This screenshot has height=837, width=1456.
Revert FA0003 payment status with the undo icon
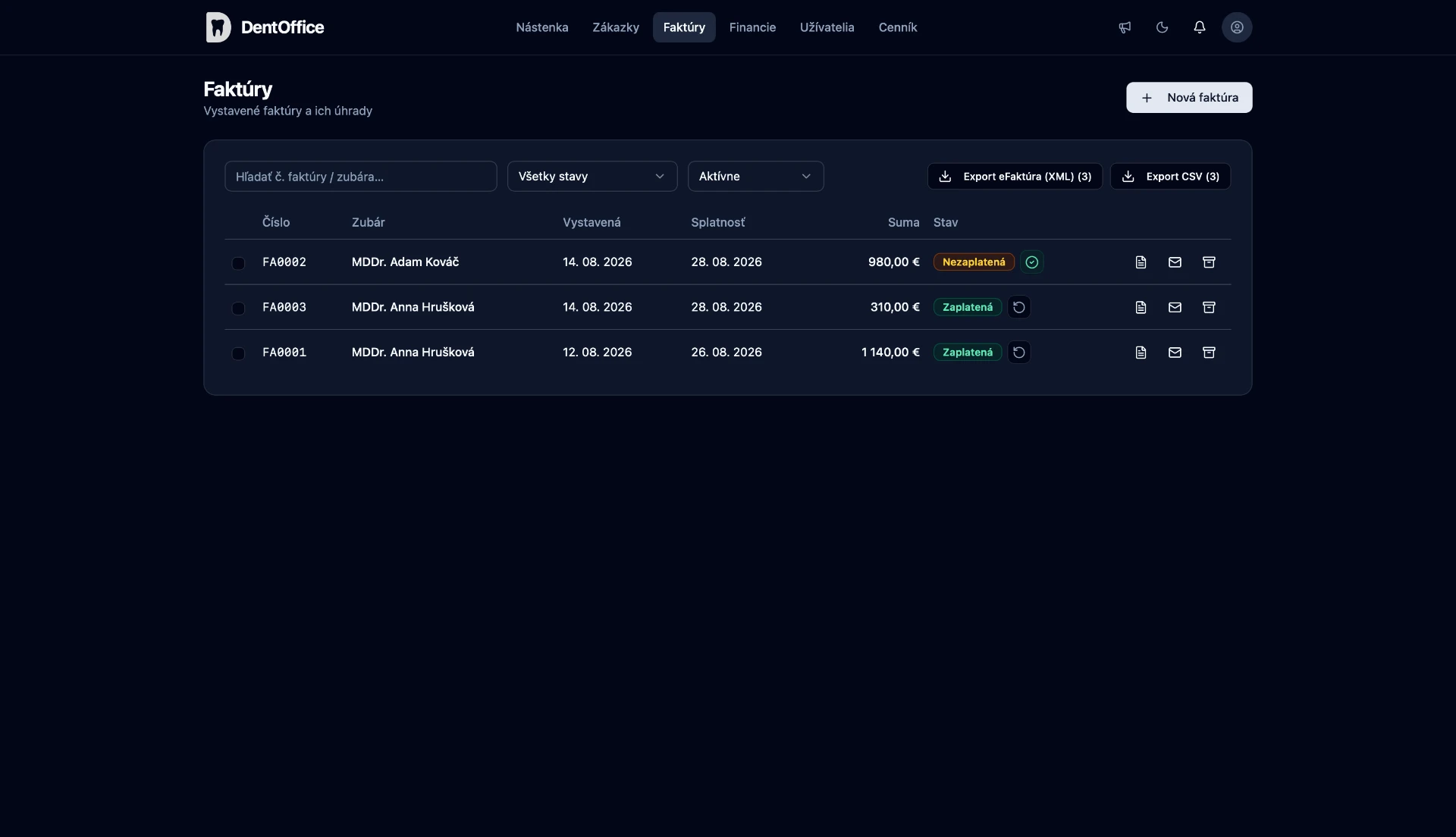[x=1019, y=307]
